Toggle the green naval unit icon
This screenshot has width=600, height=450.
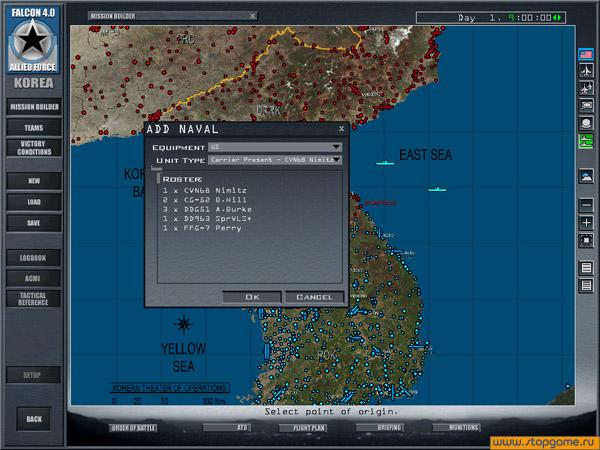[x=586, y=141]
